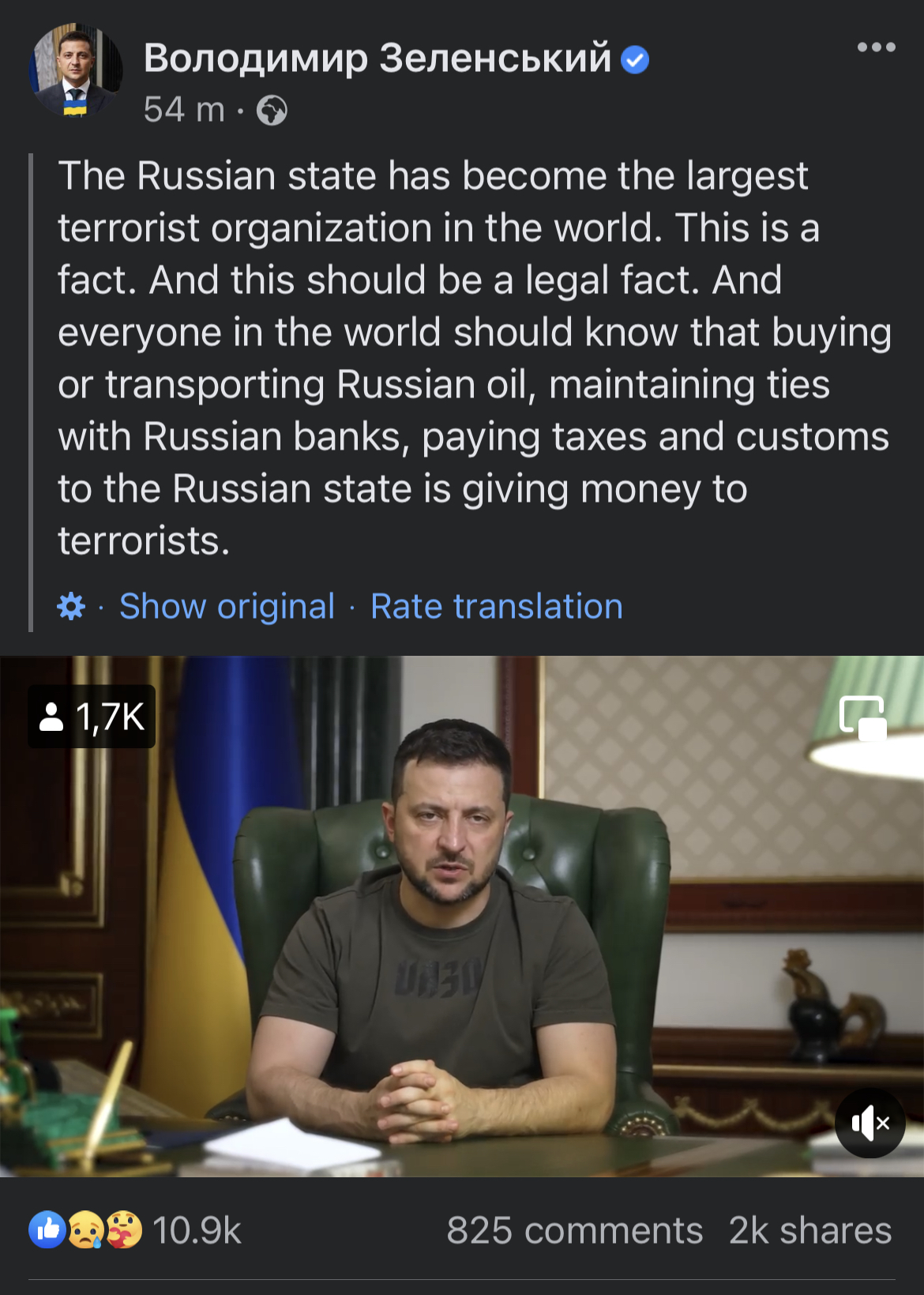Open the 10.9k reactions list
The width and height of the screenshot is (924, 1295).
pos(197,1230)
